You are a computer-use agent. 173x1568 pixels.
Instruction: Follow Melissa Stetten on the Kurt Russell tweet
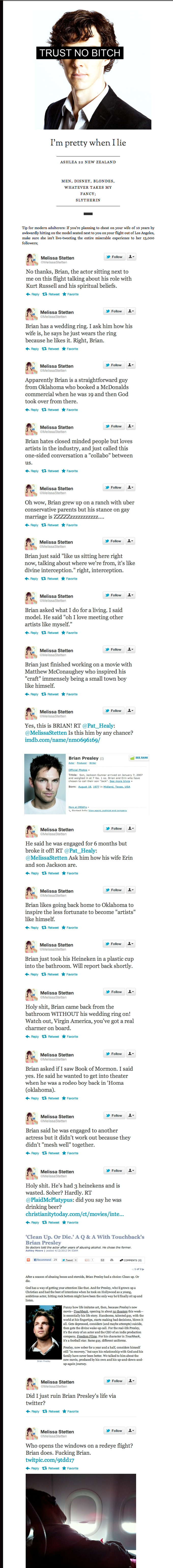[x=114, y=257]
